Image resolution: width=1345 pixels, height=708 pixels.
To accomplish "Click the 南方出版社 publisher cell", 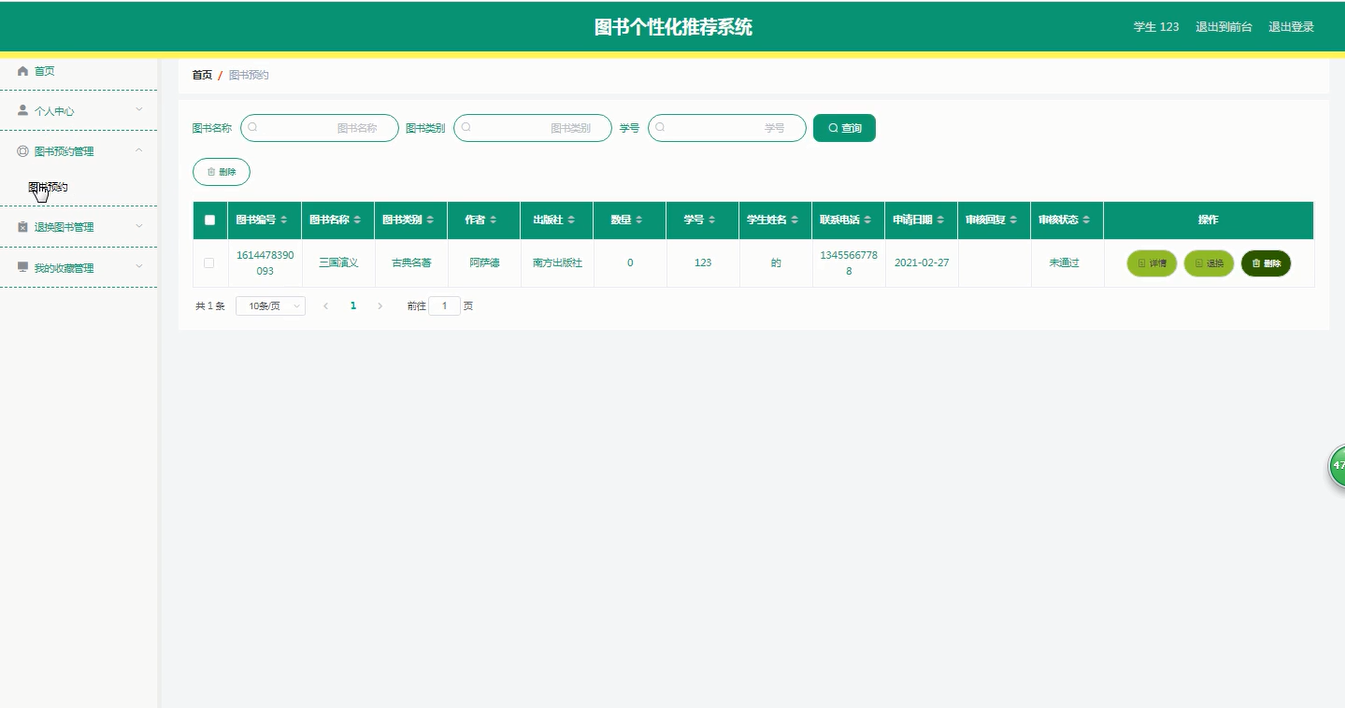I will coord(557,263).
